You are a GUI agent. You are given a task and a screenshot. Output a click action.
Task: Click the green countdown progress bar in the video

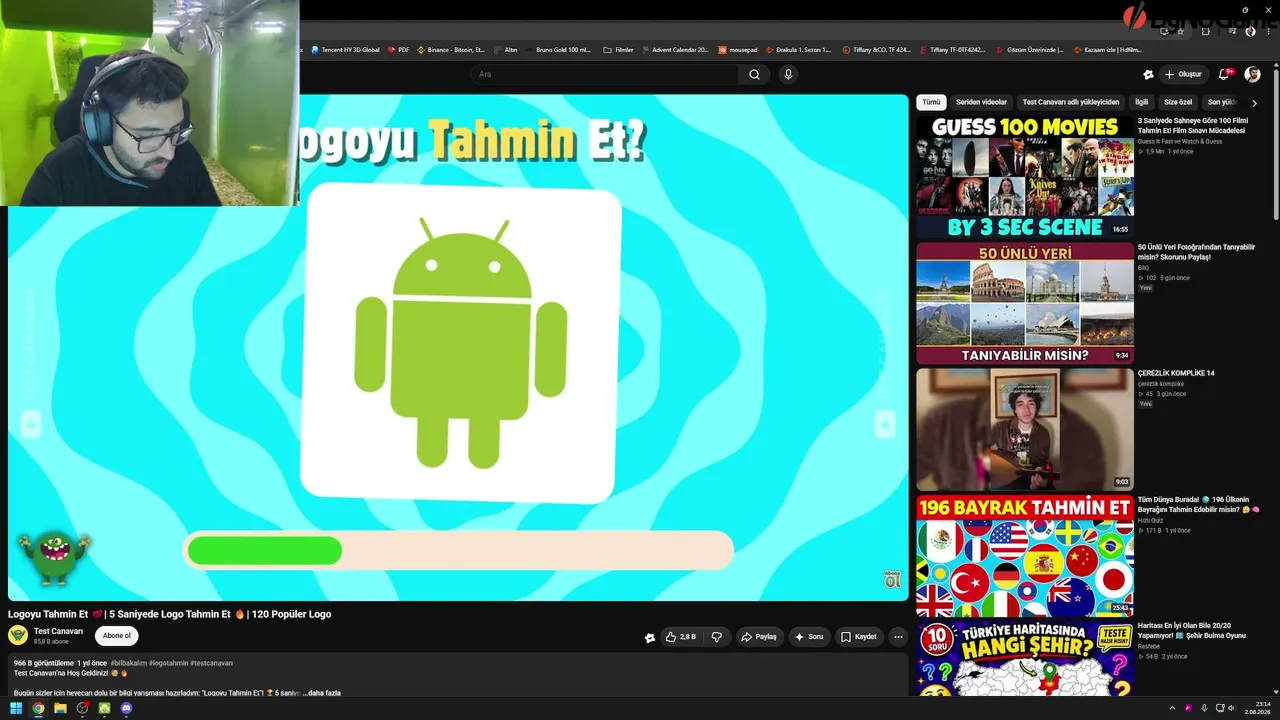point(265,551)
